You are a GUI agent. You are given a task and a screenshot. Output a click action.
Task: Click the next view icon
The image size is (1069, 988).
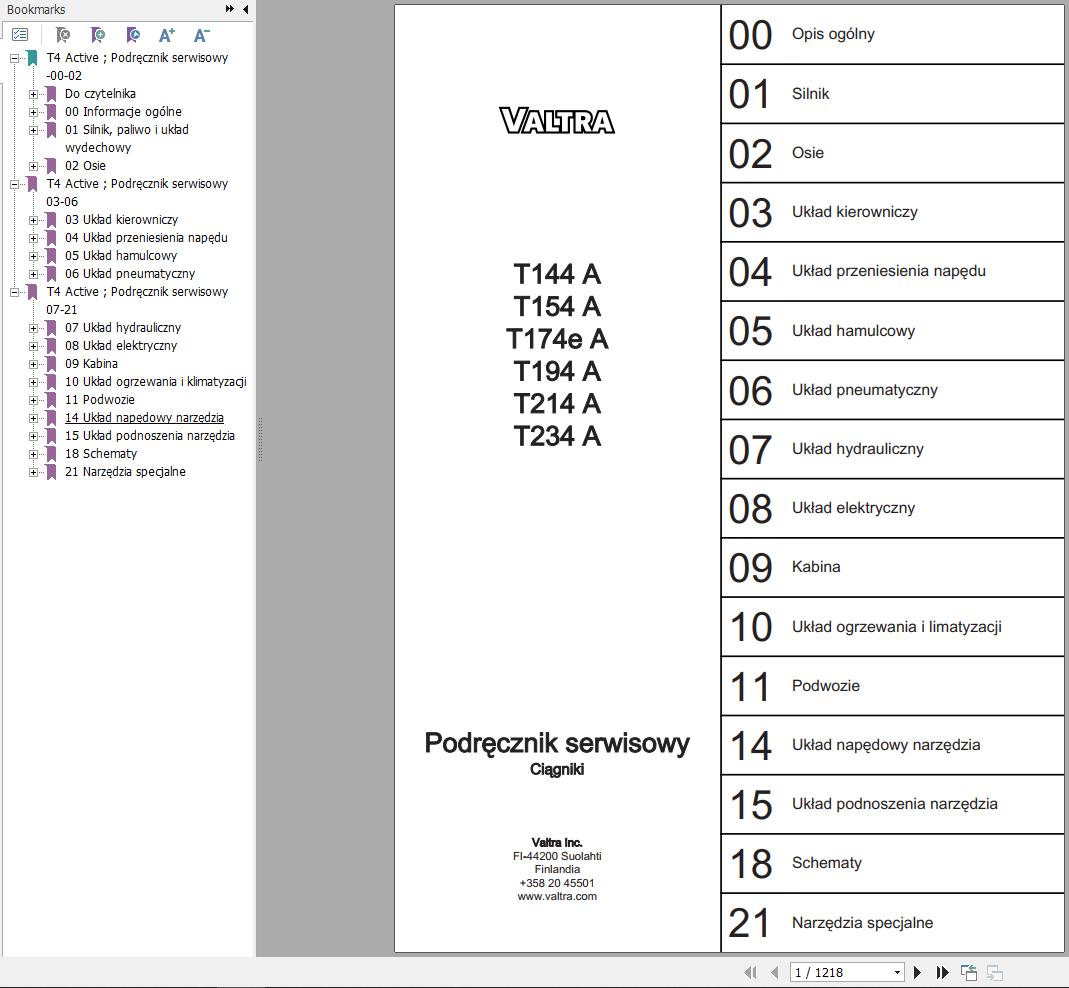pos(995,972)
